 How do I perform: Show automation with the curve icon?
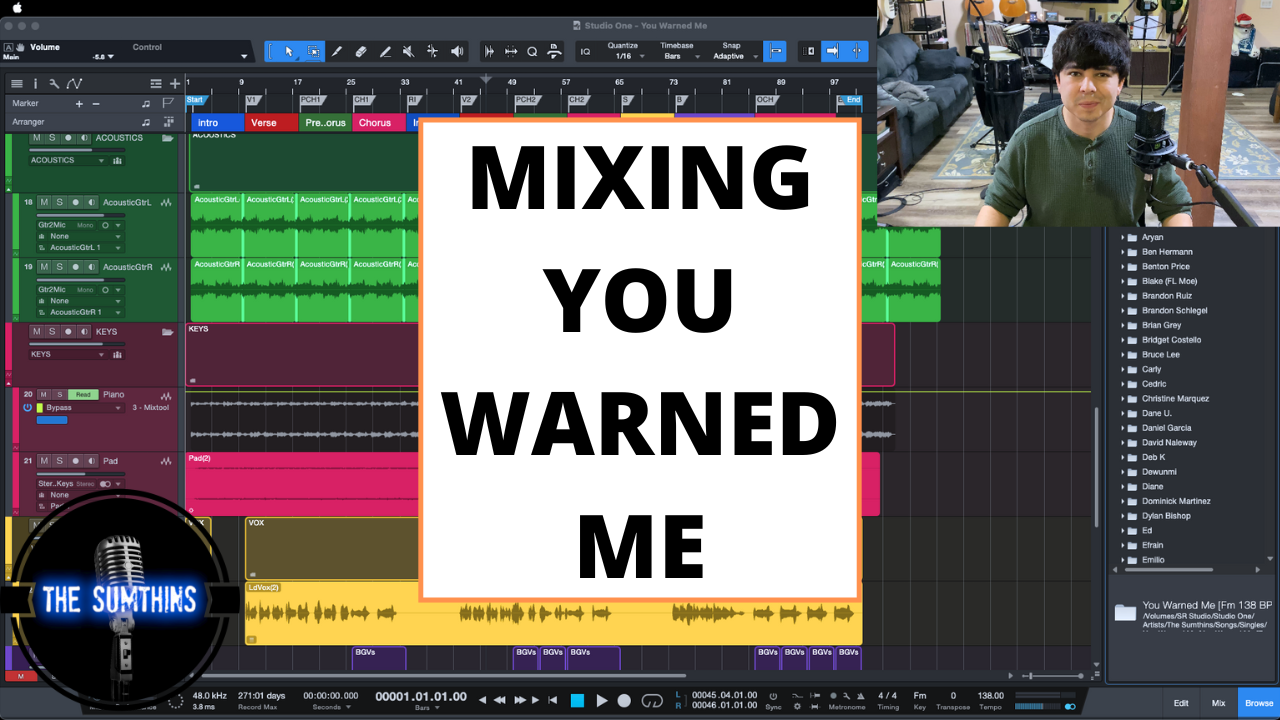pos(72,84)
